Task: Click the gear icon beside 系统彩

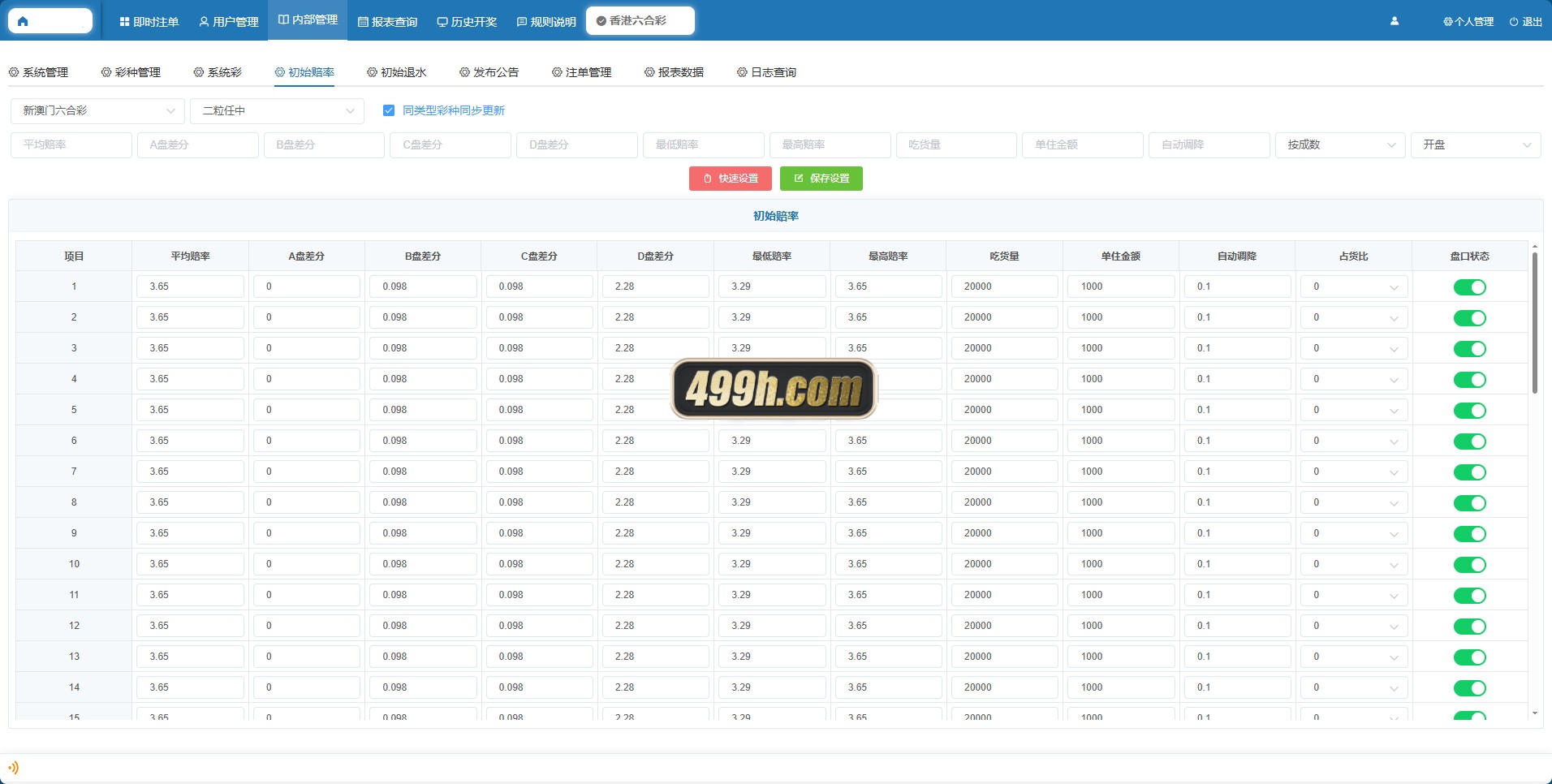Action: pyautogui.click(x=199, y=72)
